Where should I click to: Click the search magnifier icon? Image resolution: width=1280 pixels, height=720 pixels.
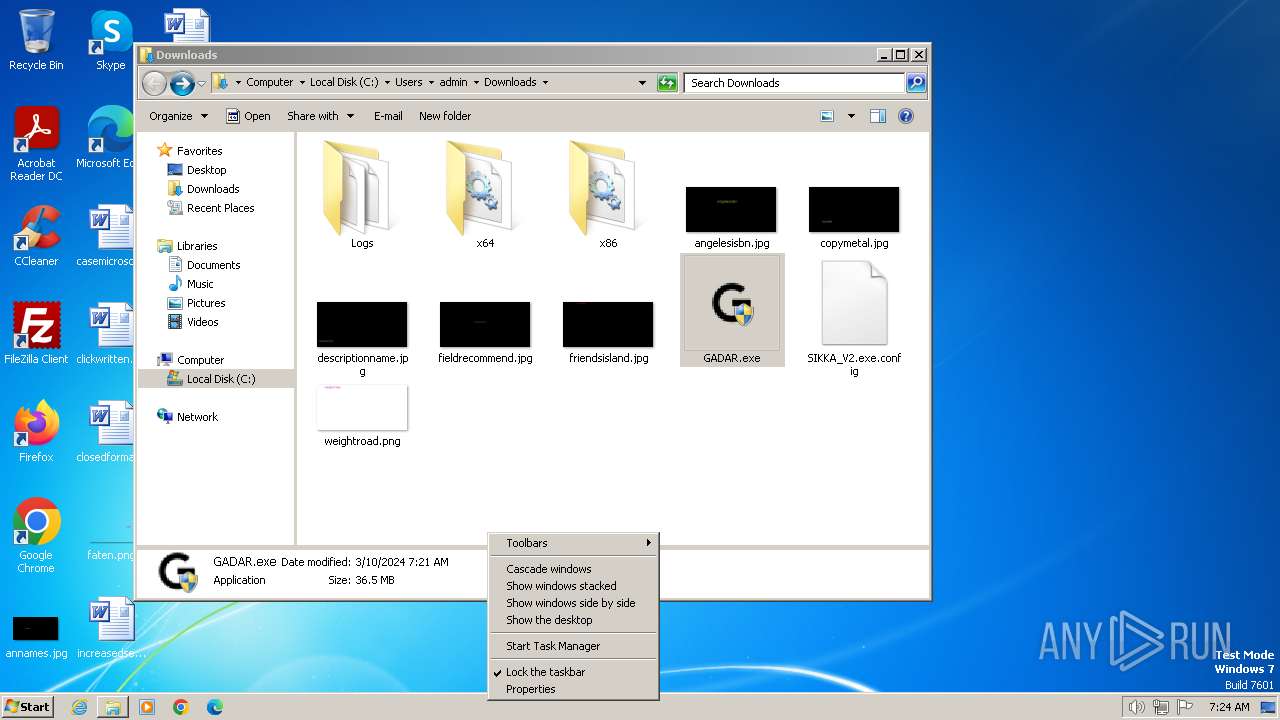[x=915, y=83]
